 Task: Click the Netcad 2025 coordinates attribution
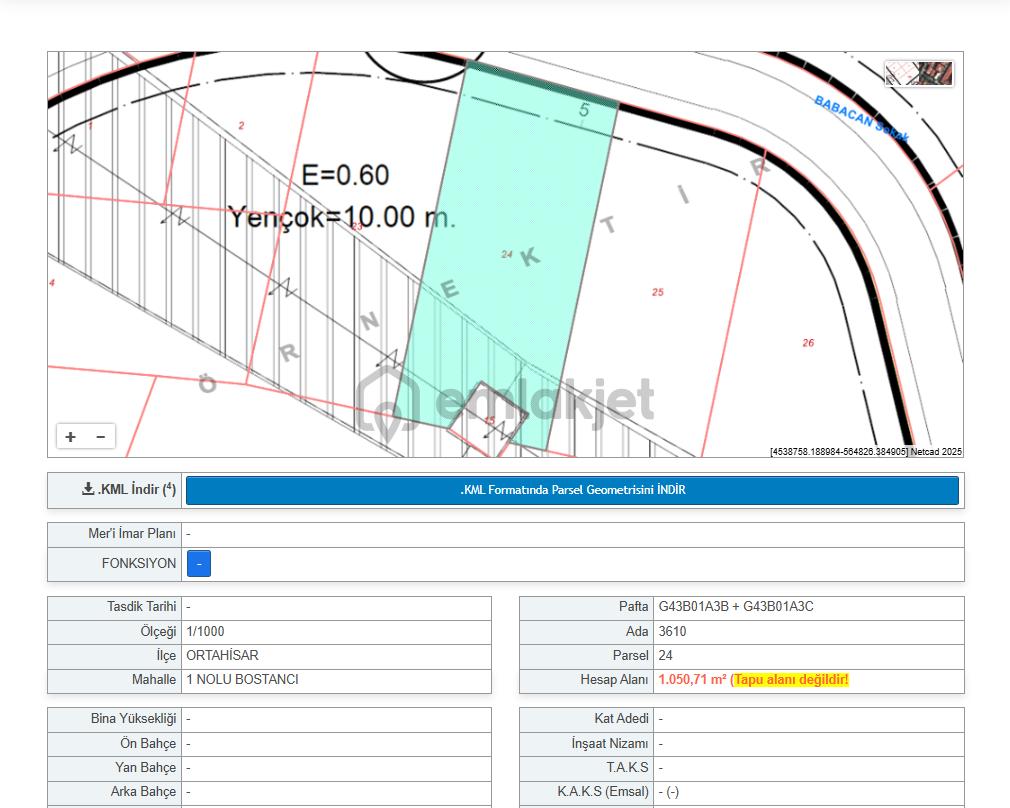pos(866,452)
